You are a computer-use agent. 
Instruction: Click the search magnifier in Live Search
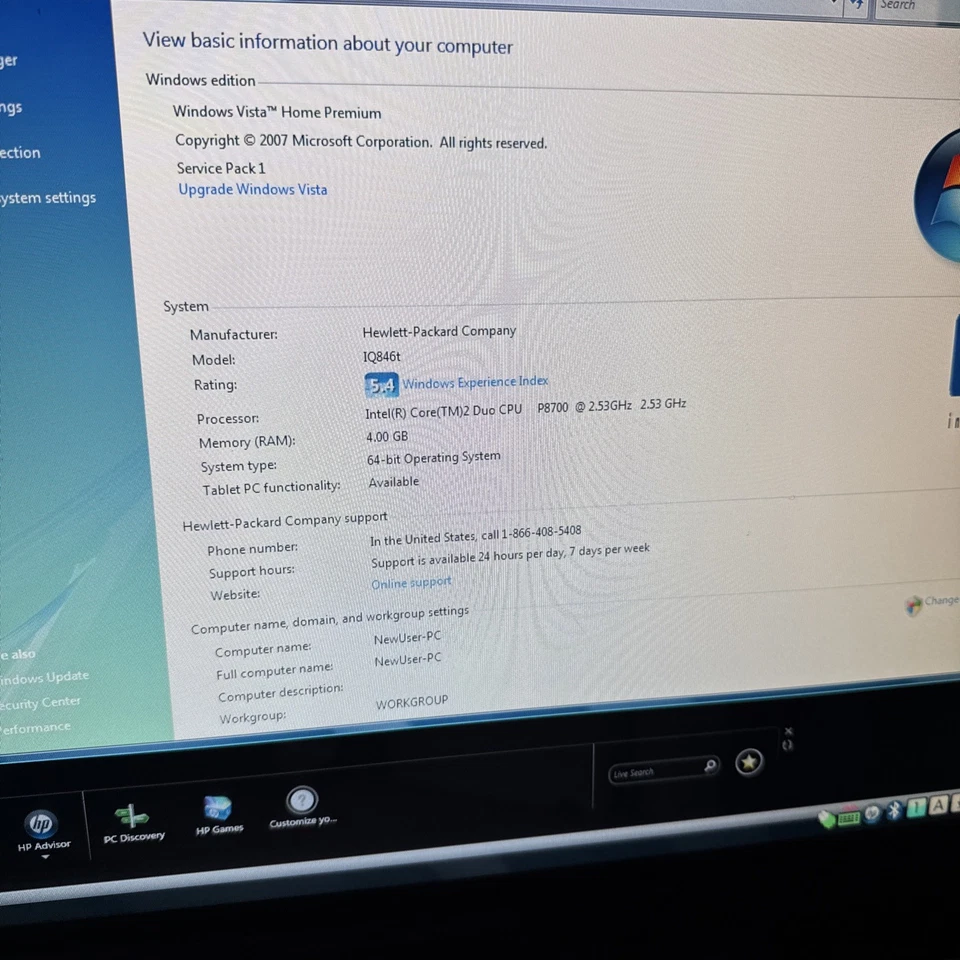coord(710,765)
